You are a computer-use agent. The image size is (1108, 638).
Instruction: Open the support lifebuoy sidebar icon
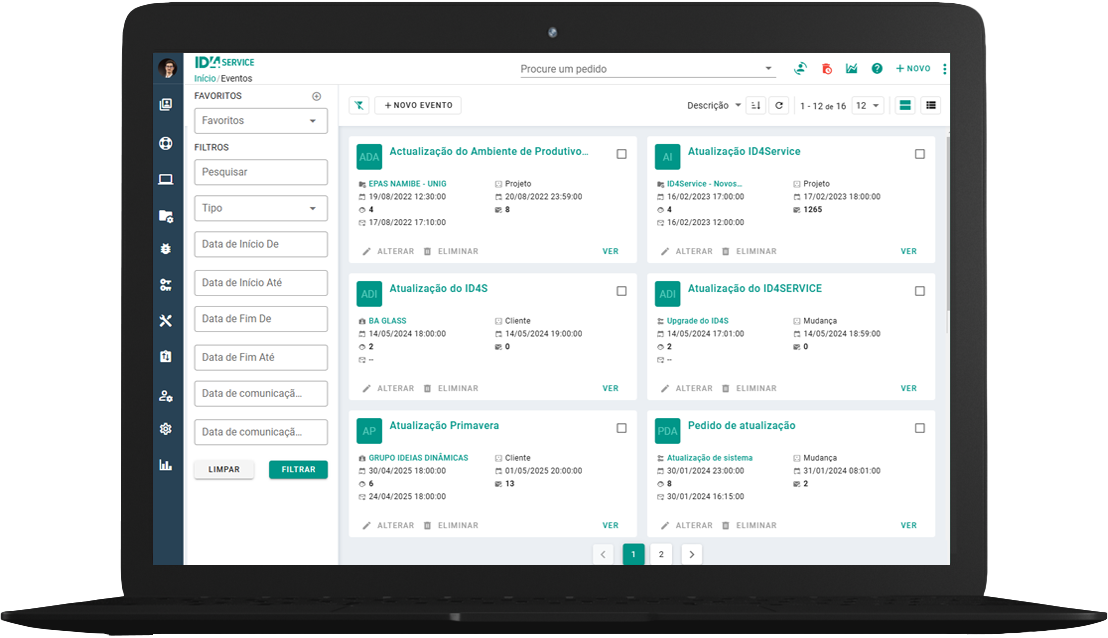(x=165, y=143)
